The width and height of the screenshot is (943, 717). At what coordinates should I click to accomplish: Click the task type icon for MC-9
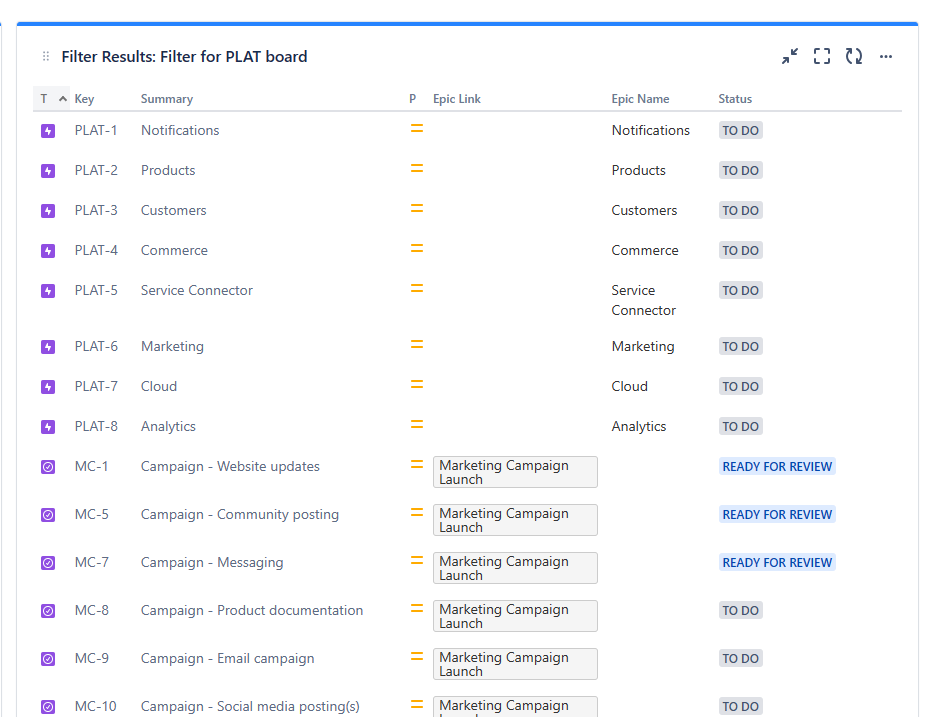pyautogui.click(x=48, y=659)
